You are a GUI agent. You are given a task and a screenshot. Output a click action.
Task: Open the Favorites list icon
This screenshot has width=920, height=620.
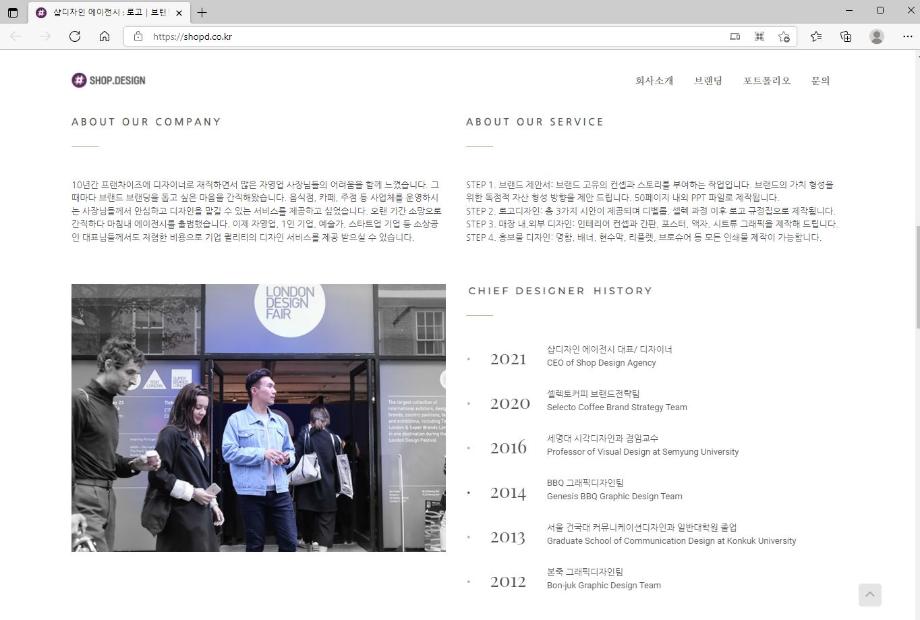816,36
